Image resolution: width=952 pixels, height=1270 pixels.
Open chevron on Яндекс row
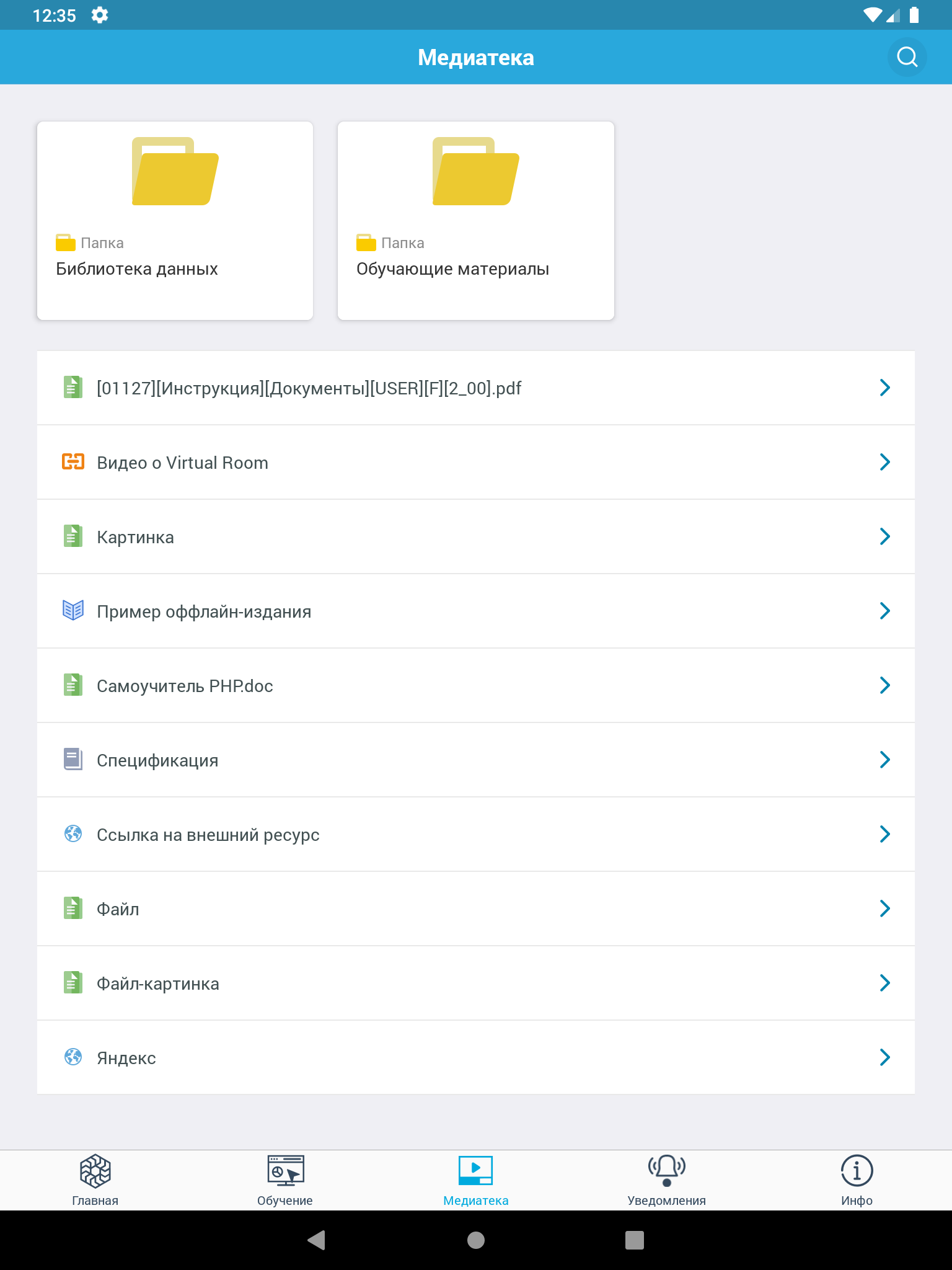(885, 1057)
